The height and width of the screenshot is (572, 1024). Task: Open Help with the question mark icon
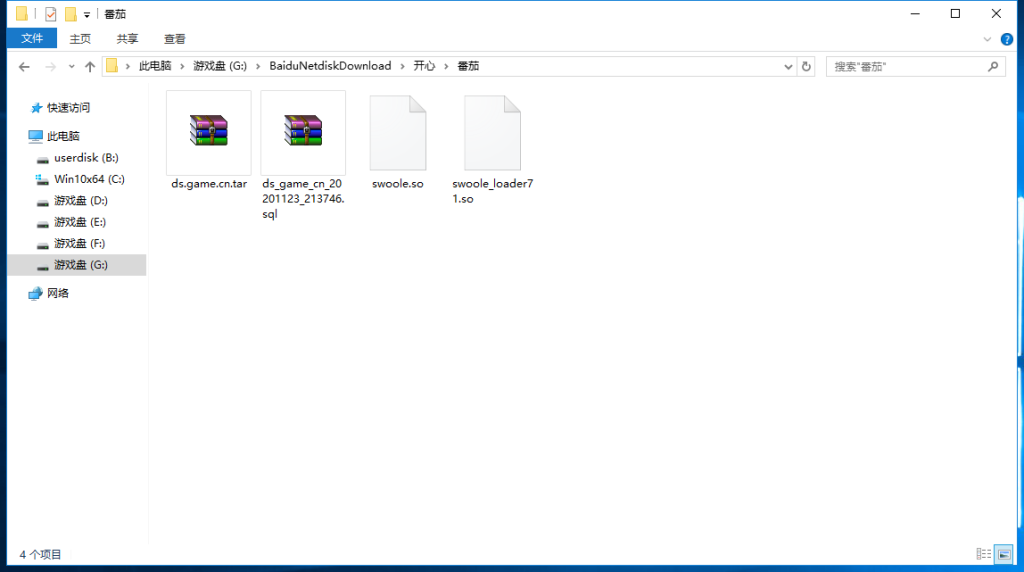click(1007, 40)
